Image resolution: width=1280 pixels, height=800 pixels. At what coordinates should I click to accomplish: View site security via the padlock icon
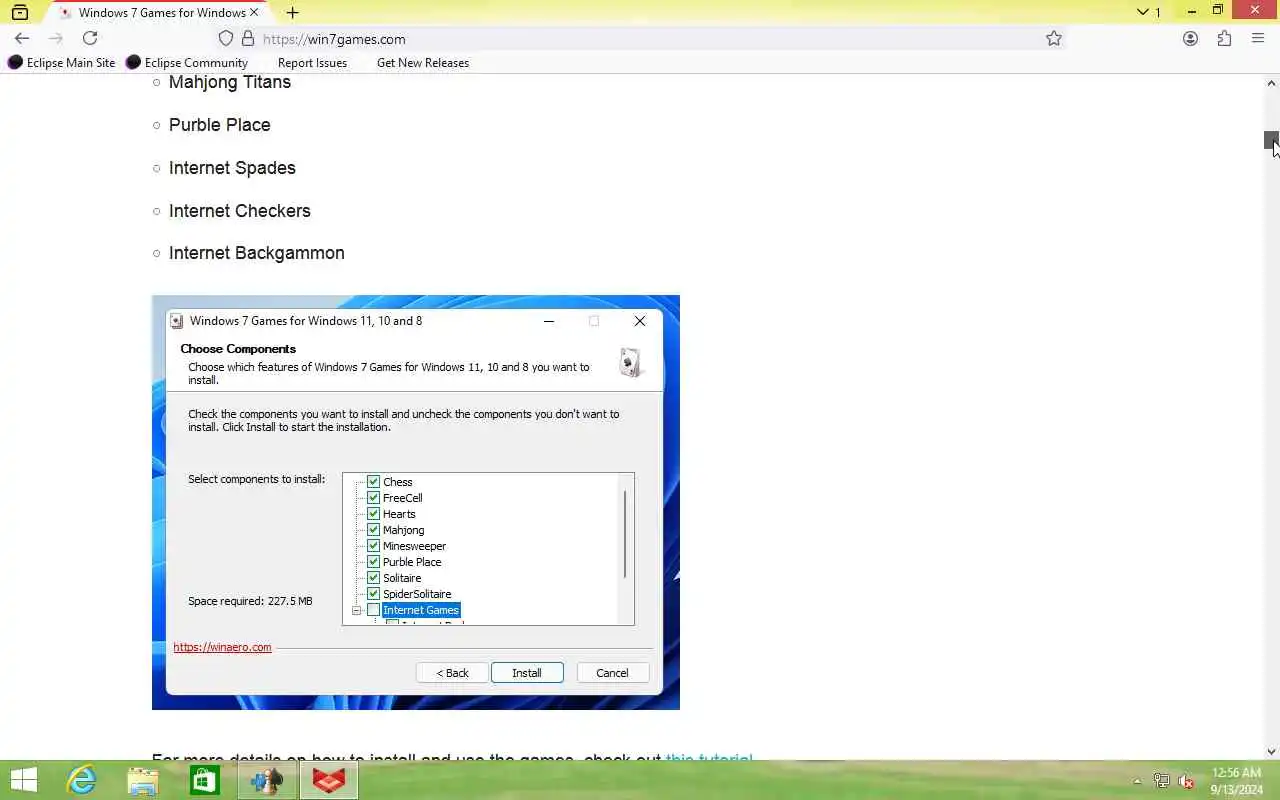click(248, 38)
